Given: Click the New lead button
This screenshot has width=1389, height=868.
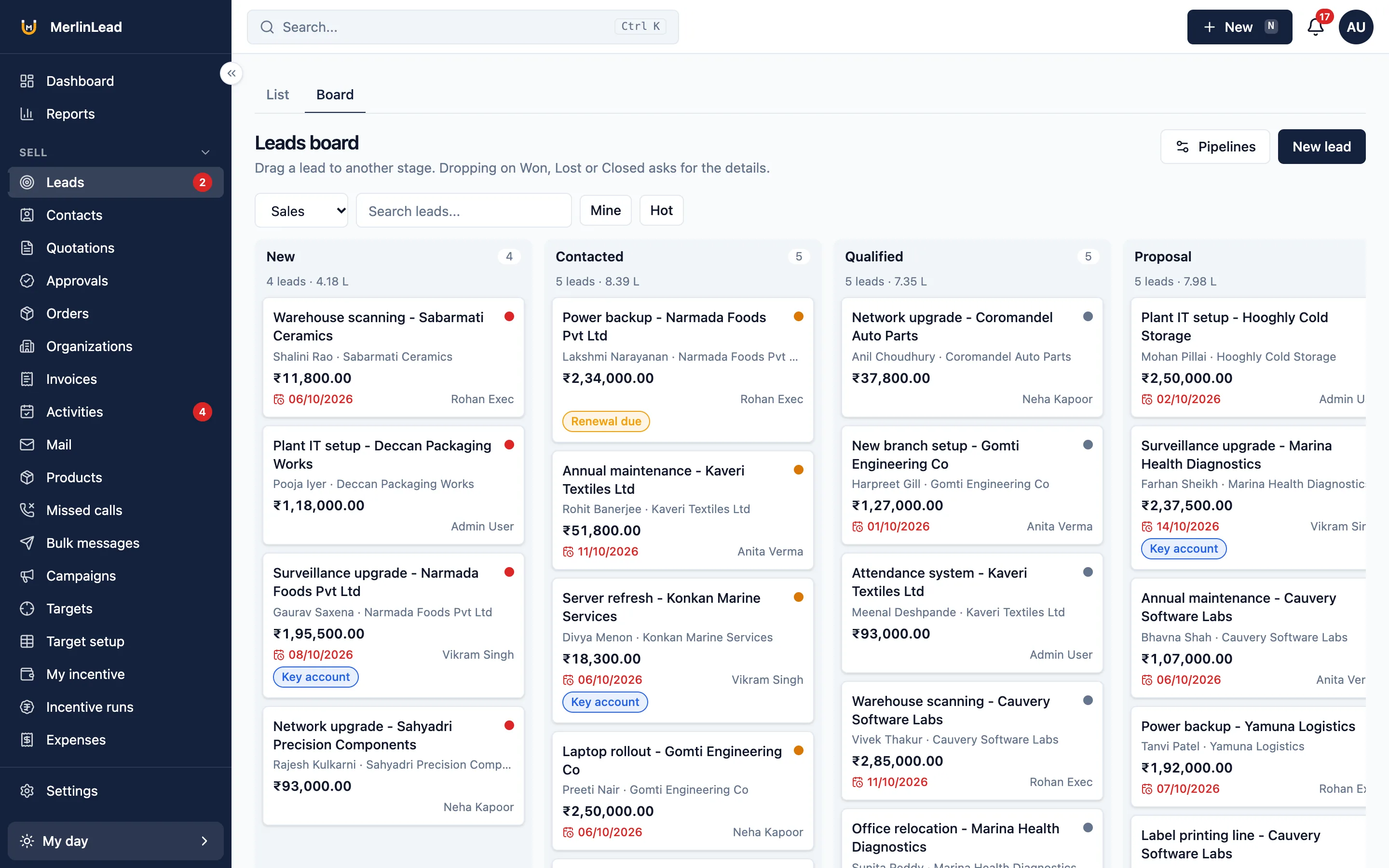Looking at the screenshot, I should tap(1321, 147).
